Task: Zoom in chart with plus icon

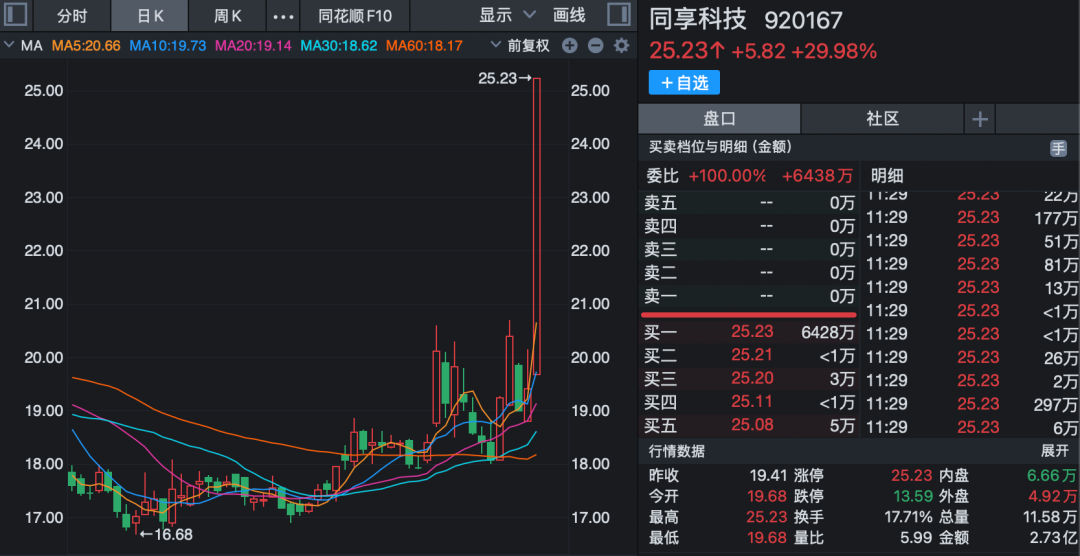Action: 570,46
